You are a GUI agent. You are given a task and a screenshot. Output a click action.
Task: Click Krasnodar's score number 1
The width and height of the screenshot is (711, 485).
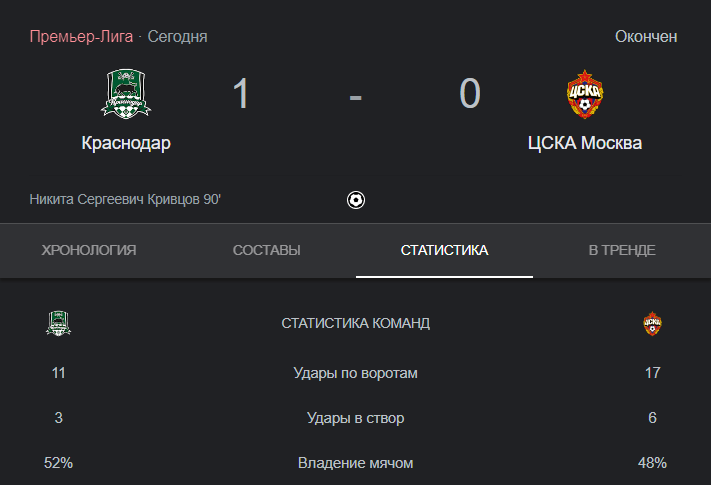click(241, 93)
